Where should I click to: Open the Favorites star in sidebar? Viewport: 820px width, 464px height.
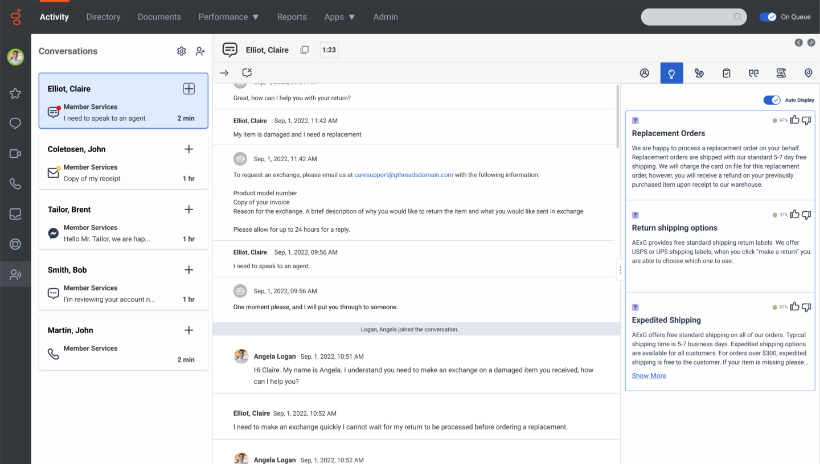(x=15, y=93)
